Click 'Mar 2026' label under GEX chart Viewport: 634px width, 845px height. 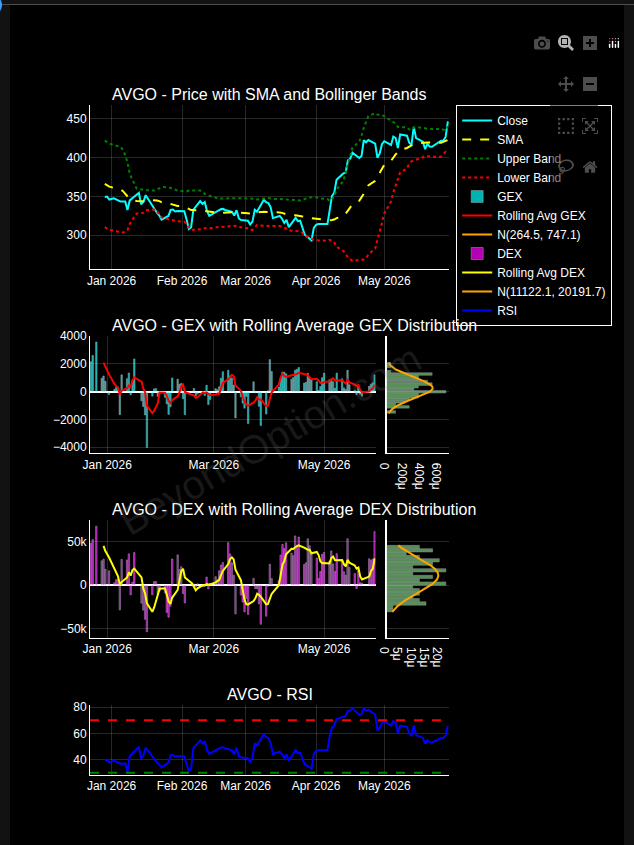tap(213, 465)
